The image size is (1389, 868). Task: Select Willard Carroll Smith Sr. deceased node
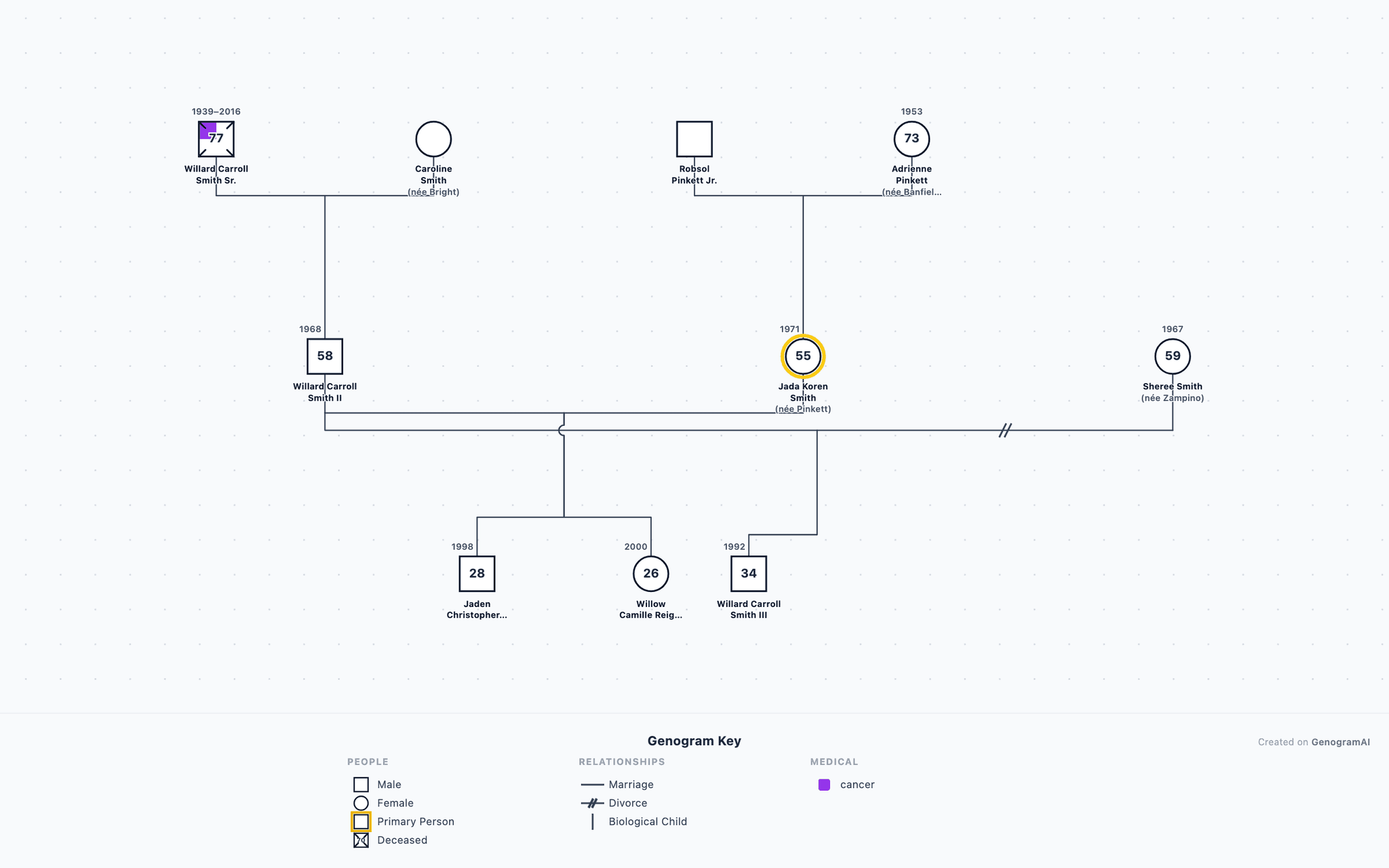tap(216, 139)
